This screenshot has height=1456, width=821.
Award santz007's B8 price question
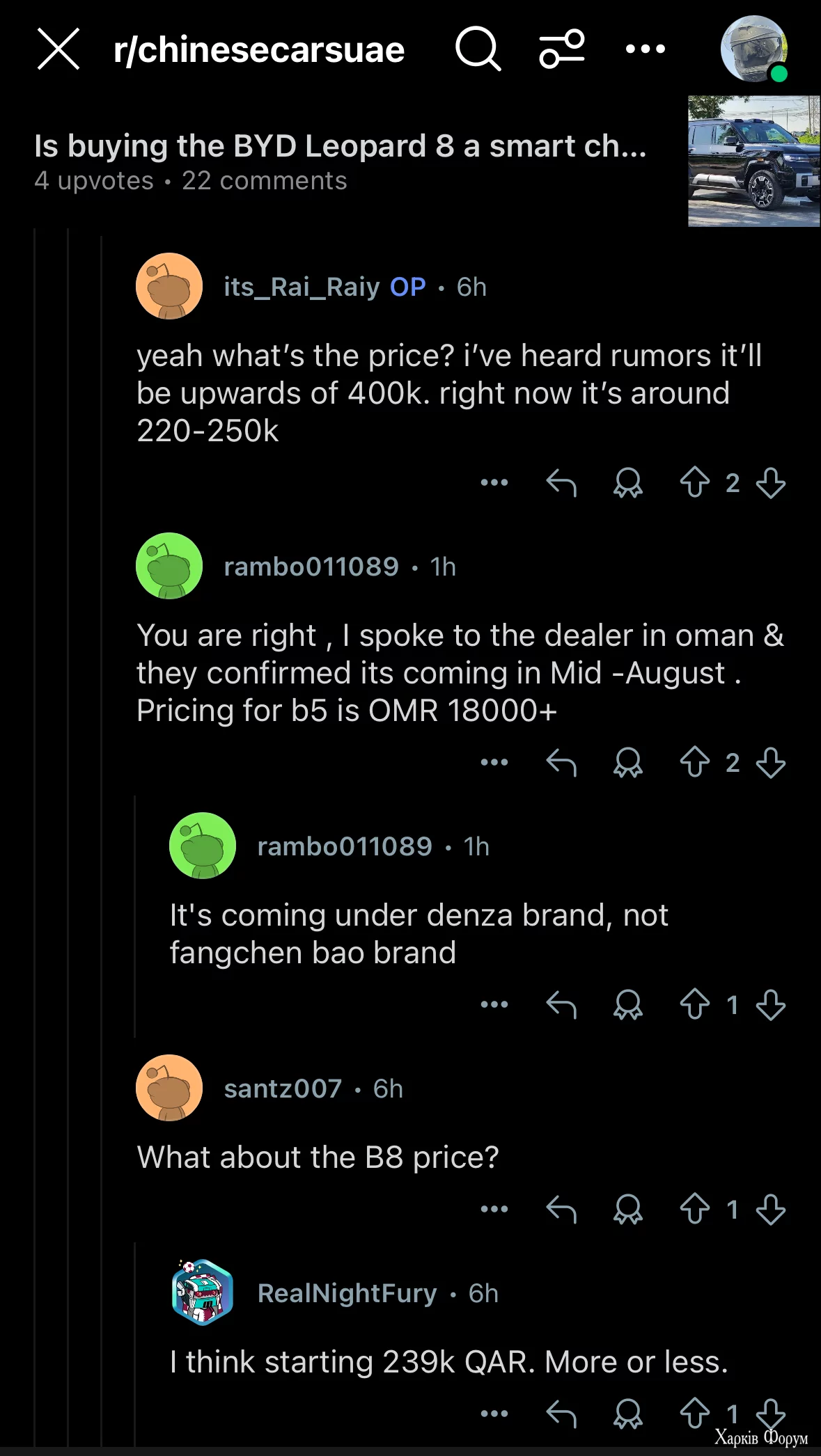click(627, 1209)
